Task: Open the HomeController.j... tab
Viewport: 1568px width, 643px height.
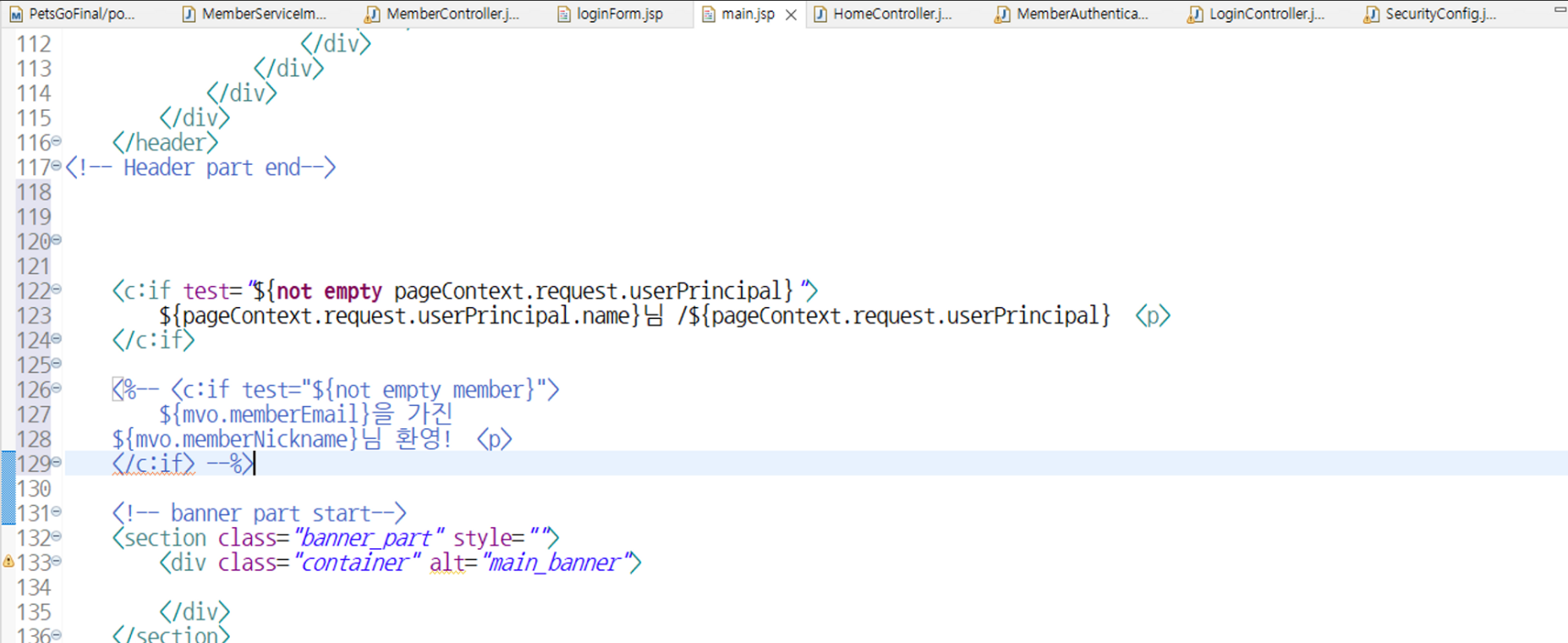Action: [x=882, y=14]
